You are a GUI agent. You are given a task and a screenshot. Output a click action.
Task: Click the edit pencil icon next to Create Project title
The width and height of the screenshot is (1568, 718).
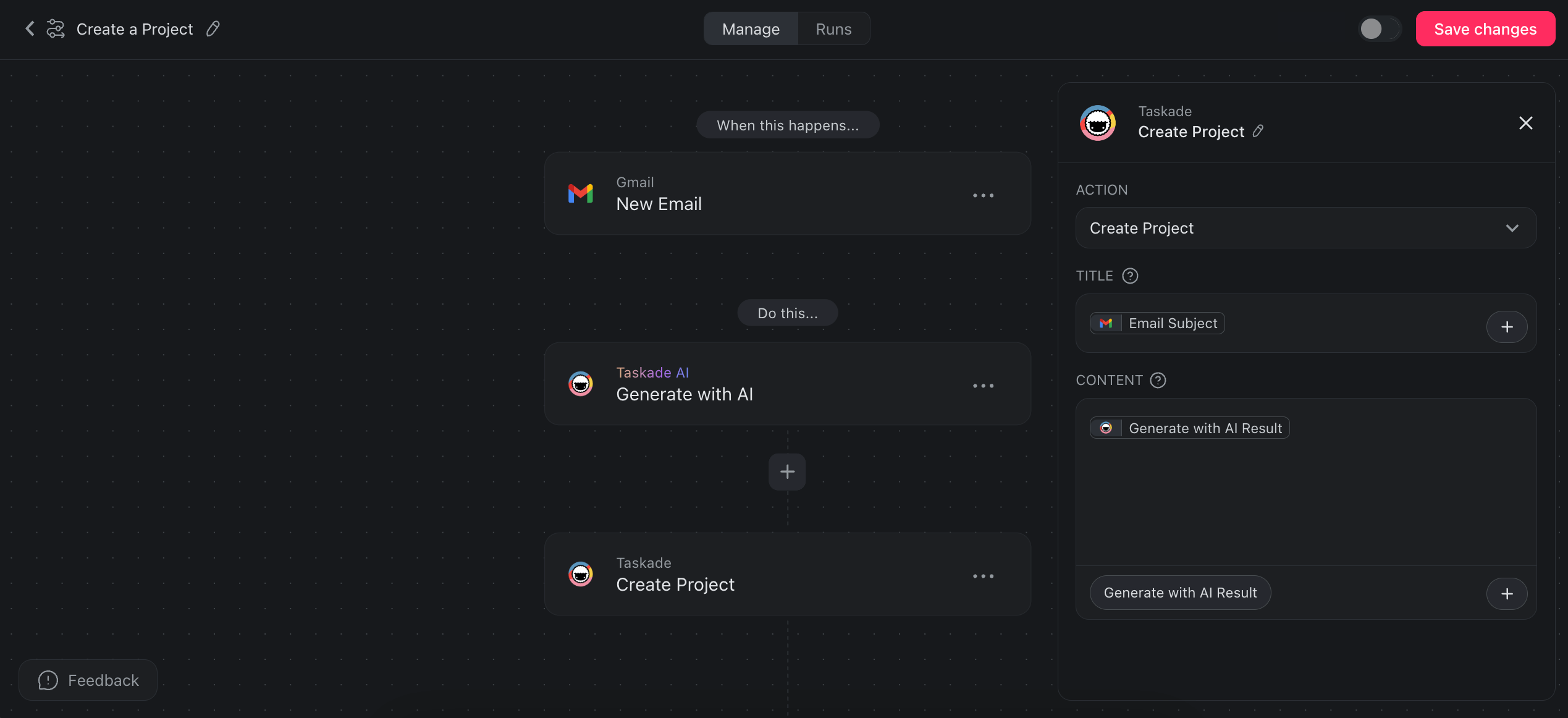[x=1257, y=131]
